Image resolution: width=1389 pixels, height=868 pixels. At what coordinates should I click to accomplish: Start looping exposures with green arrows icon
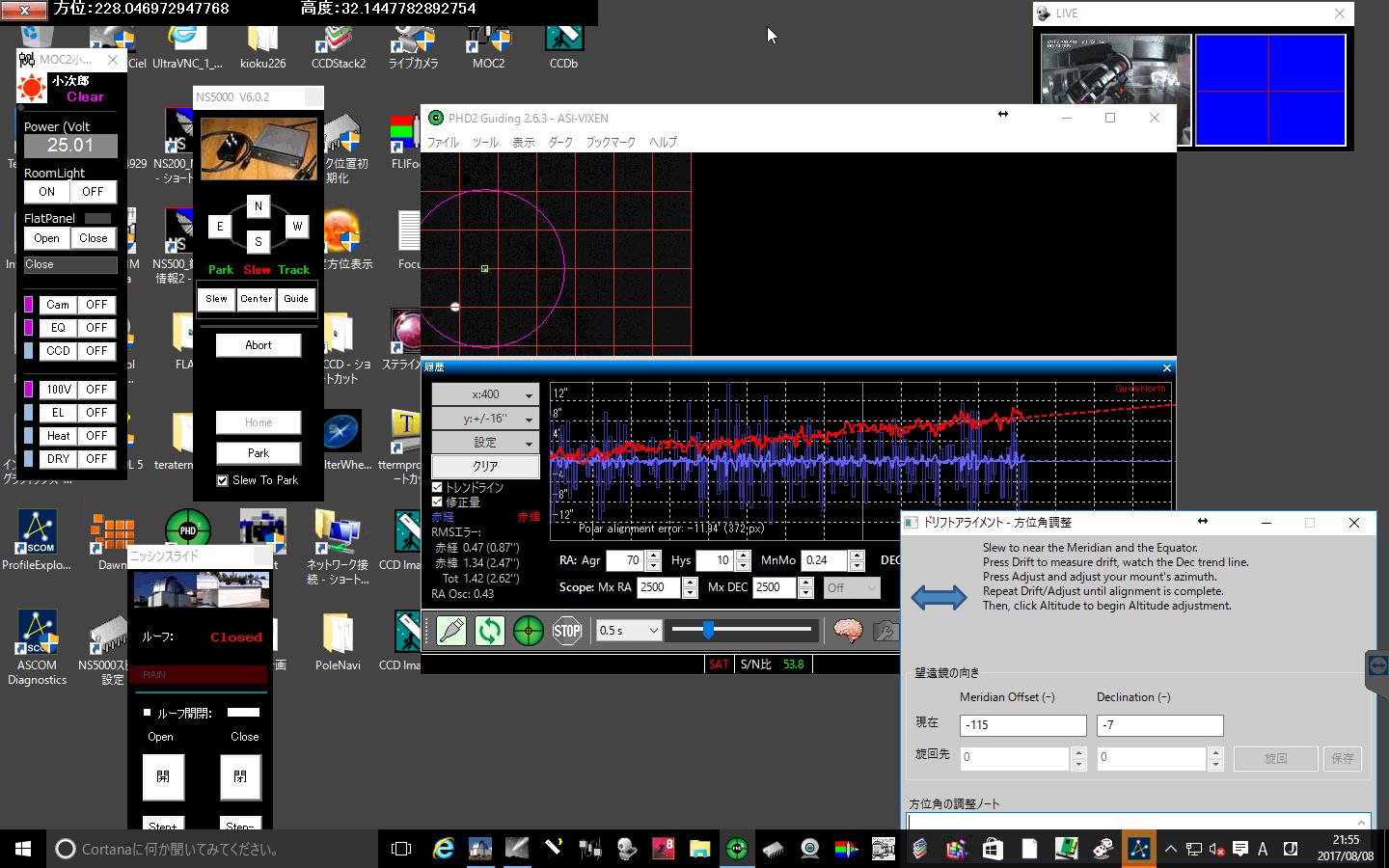click(490, 631)
